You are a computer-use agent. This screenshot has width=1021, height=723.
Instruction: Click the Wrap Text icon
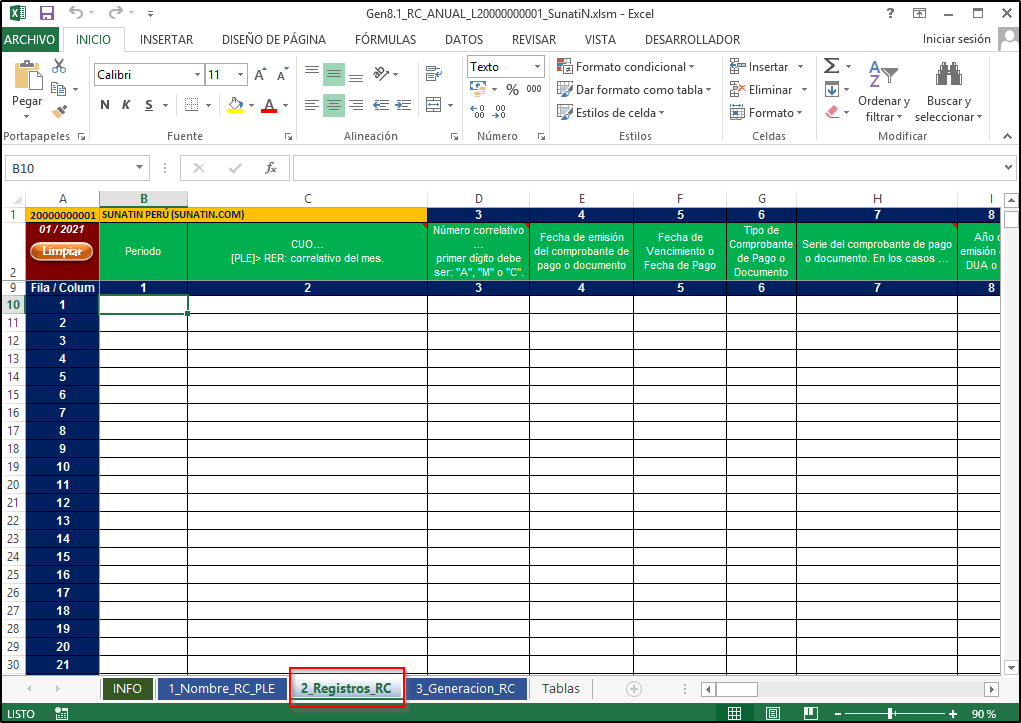433,74
